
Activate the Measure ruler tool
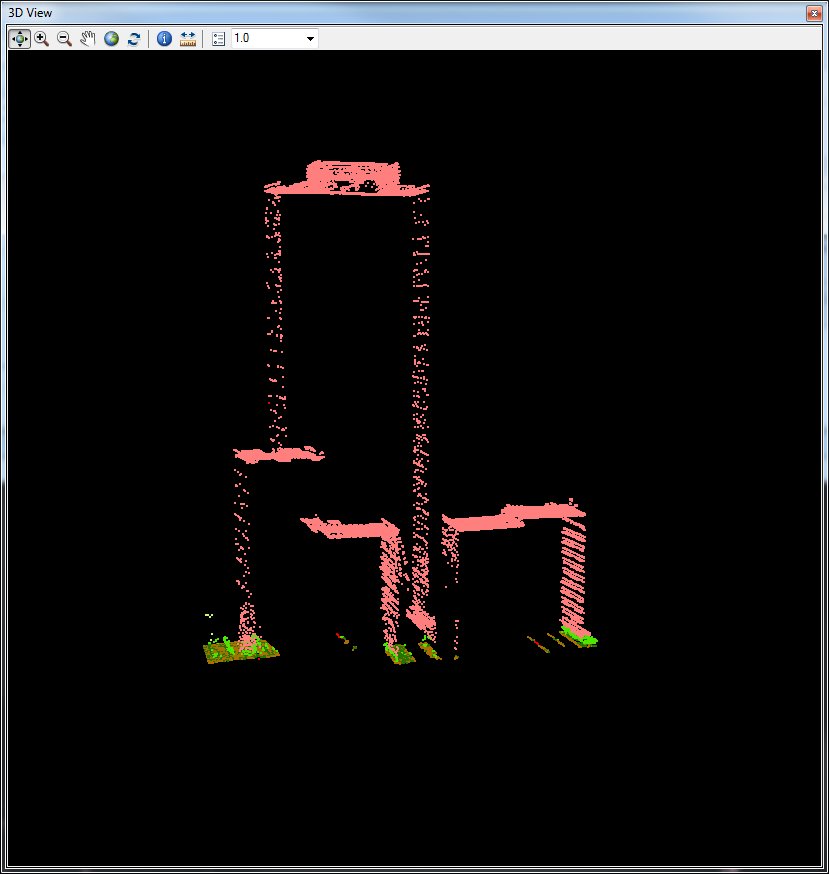tap(188, 38)
